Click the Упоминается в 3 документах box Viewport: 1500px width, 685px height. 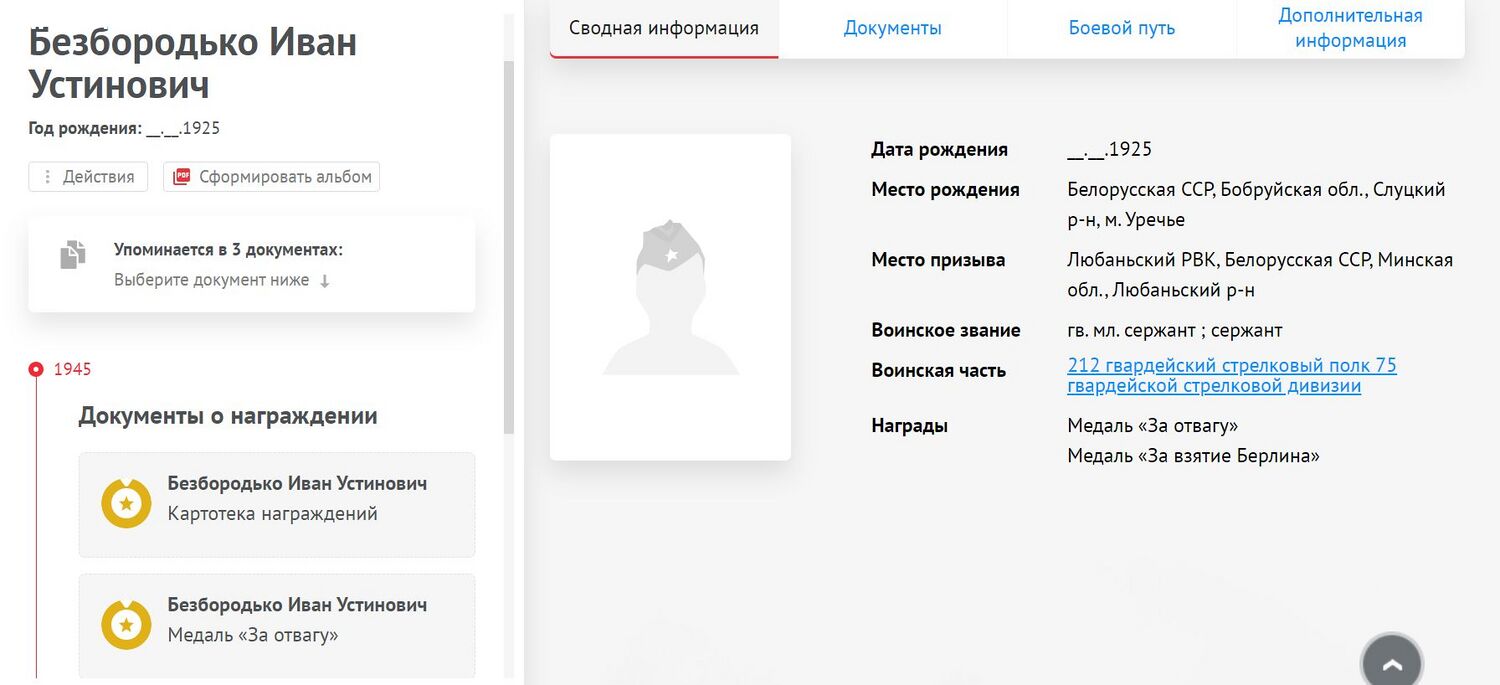(251, 264)
